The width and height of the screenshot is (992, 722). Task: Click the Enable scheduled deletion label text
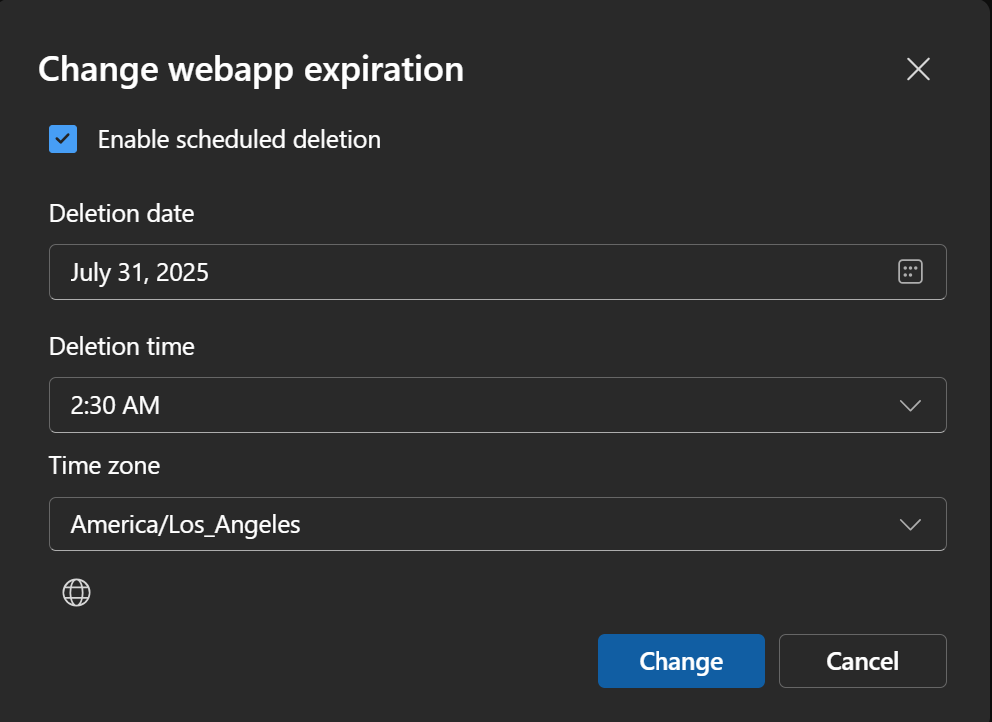coord(239,140)
